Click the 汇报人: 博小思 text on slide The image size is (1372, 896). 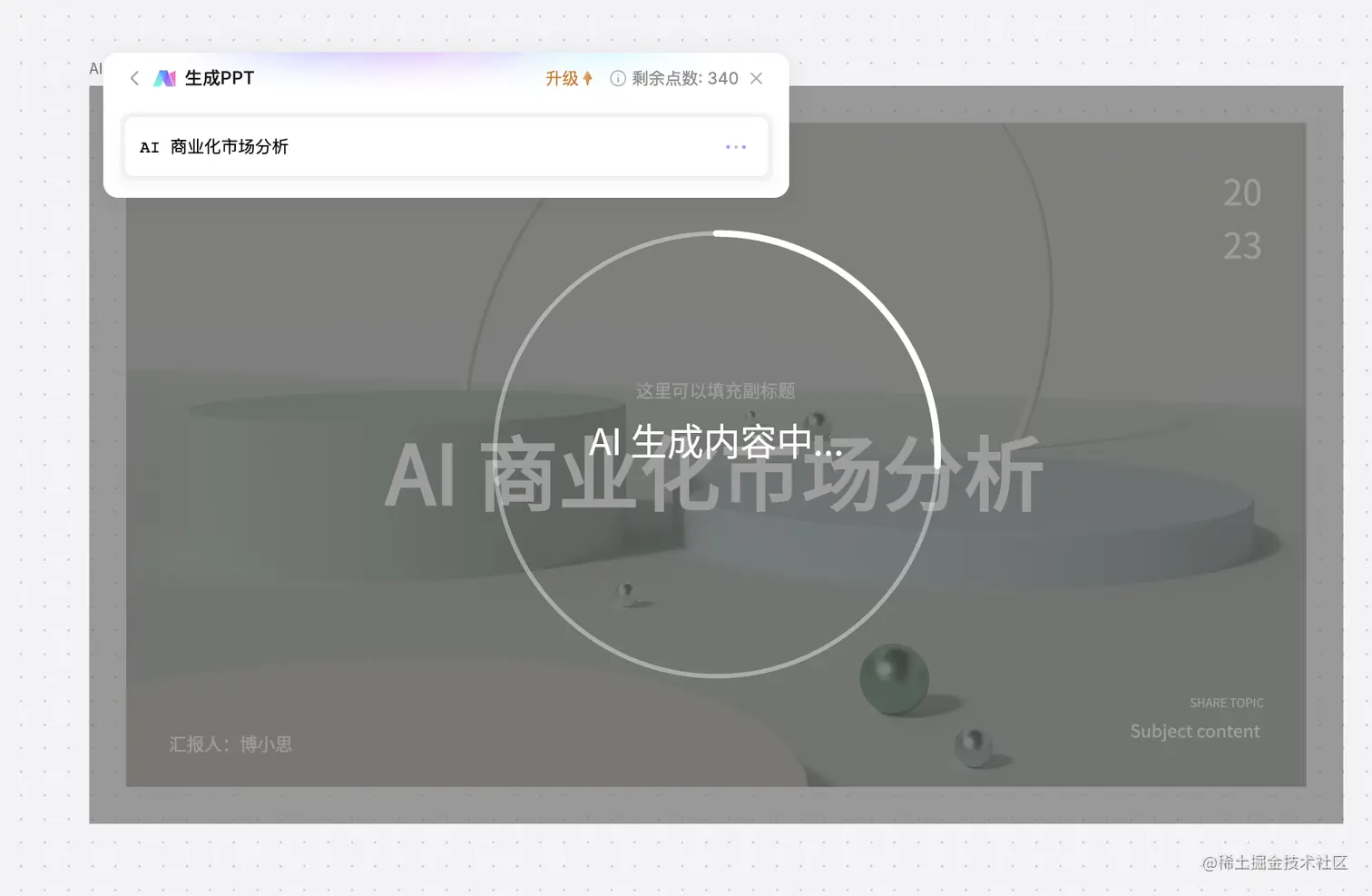pyautogui.click(x=230, y=744)
